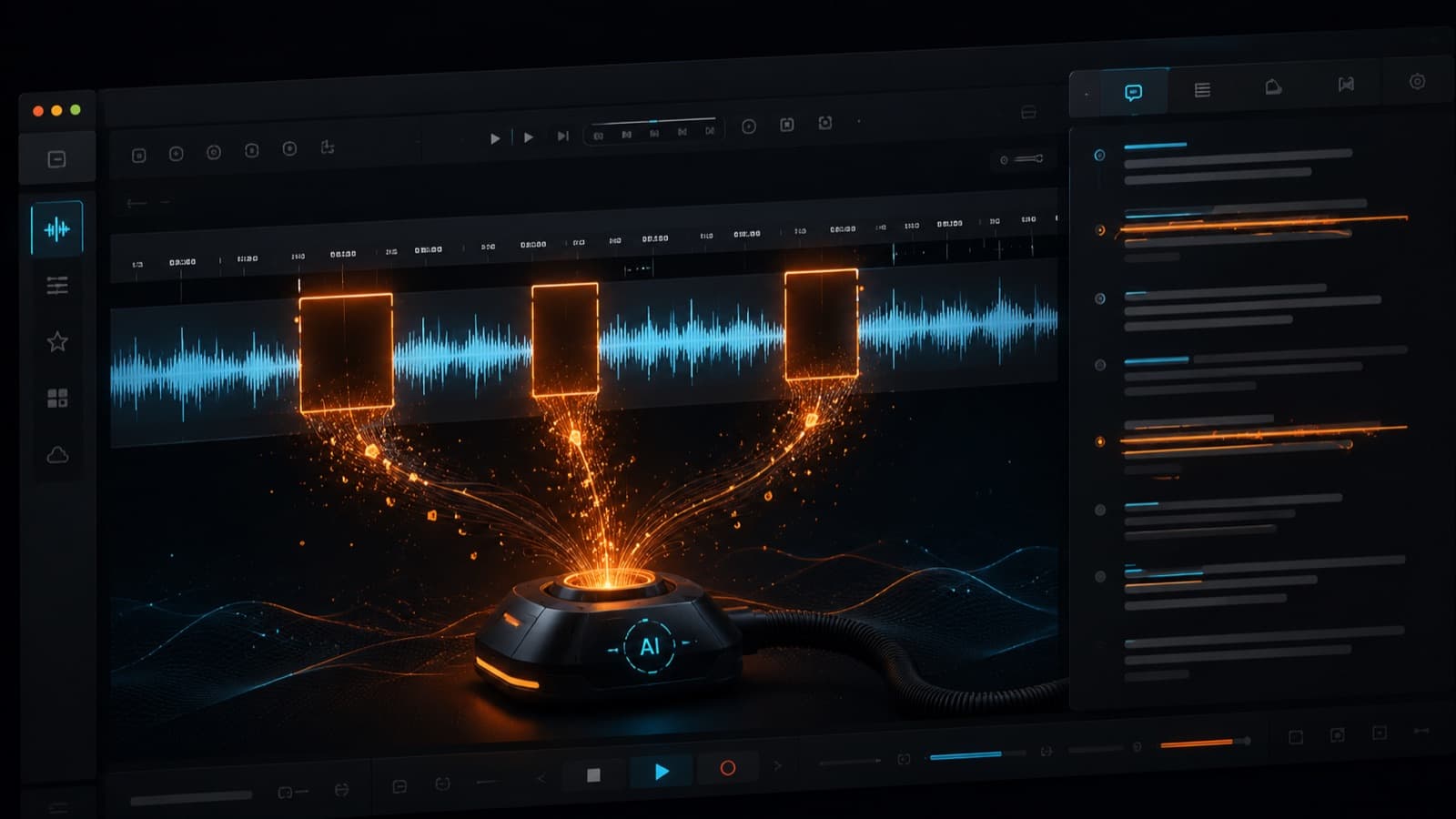Select the rightmost orange highlighted waveform region

point(822,323)
